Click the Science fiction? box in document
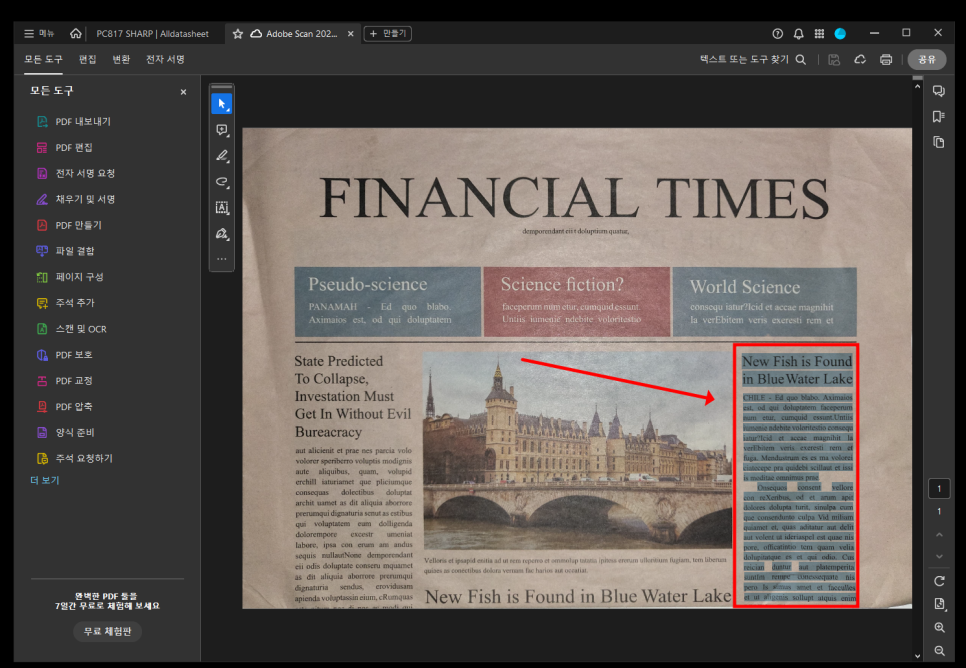Screen dimensions: 966x668 (577, 302)
